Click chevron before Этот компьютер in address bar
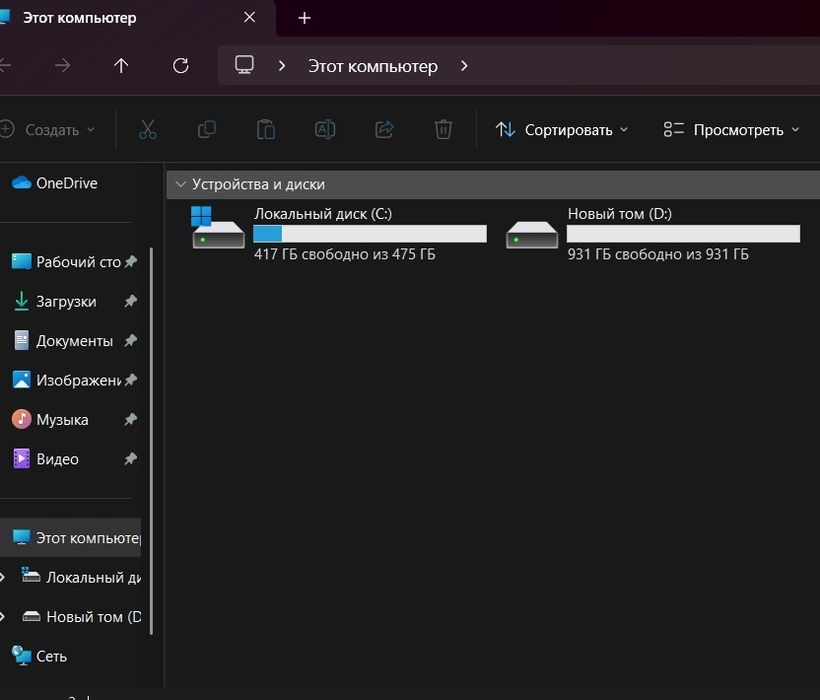820x700 pixels. [x=282, y=66]
